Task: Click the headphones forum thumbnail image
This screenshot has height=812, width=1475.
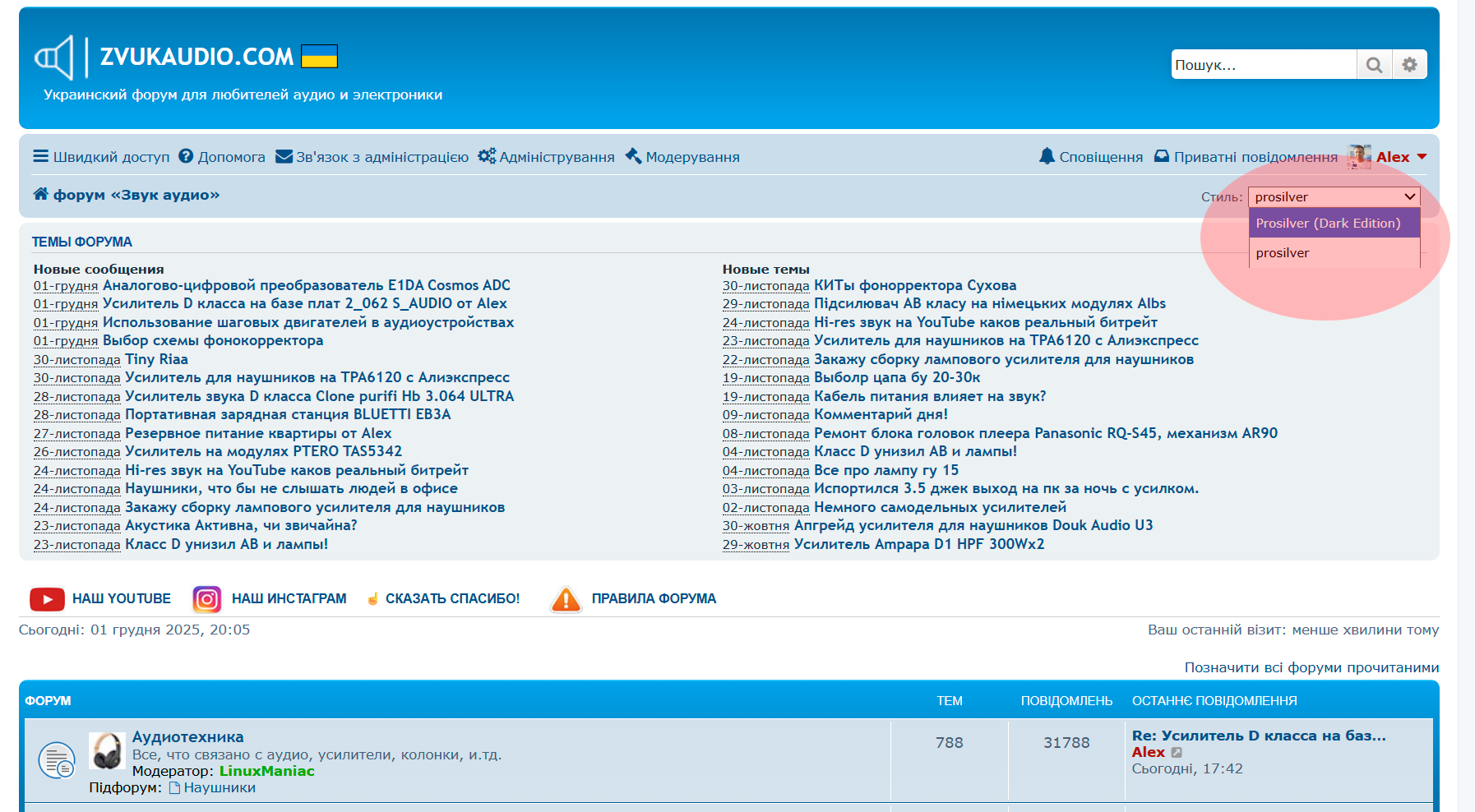Action: click(107, 751)
